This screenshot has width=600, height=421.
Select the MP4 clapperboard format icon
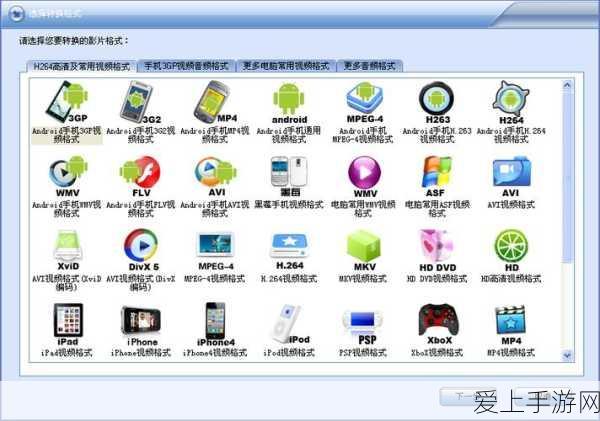(x=511, y=325)
